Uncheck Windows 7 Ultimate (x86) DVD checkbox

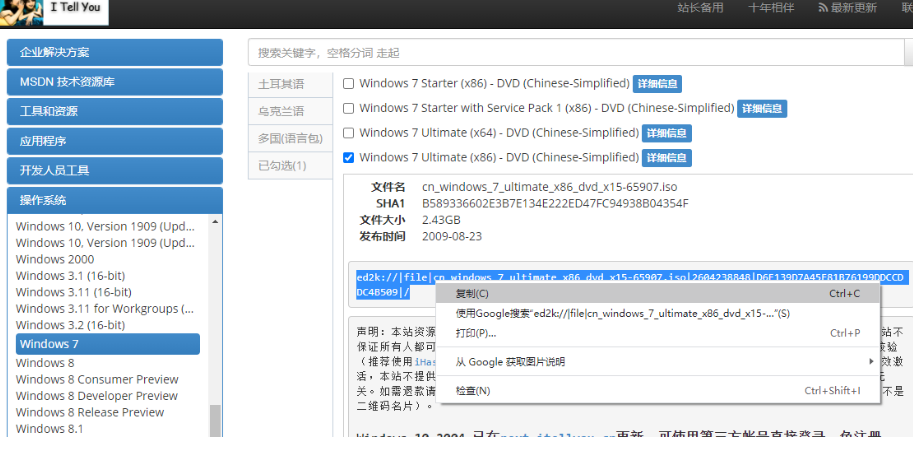[x=349, y=158]
